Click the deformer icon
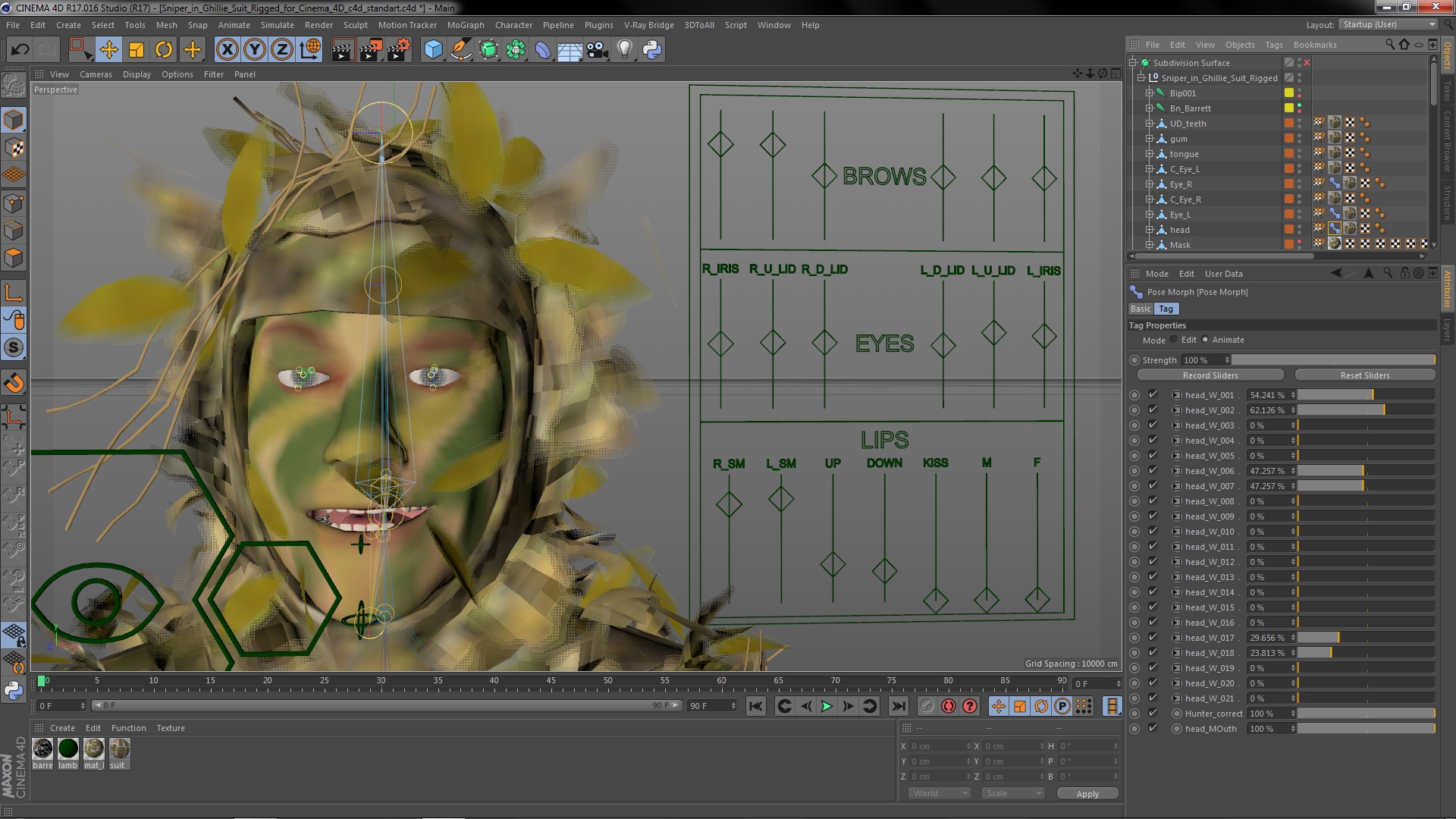 click(x=543, y=50)
